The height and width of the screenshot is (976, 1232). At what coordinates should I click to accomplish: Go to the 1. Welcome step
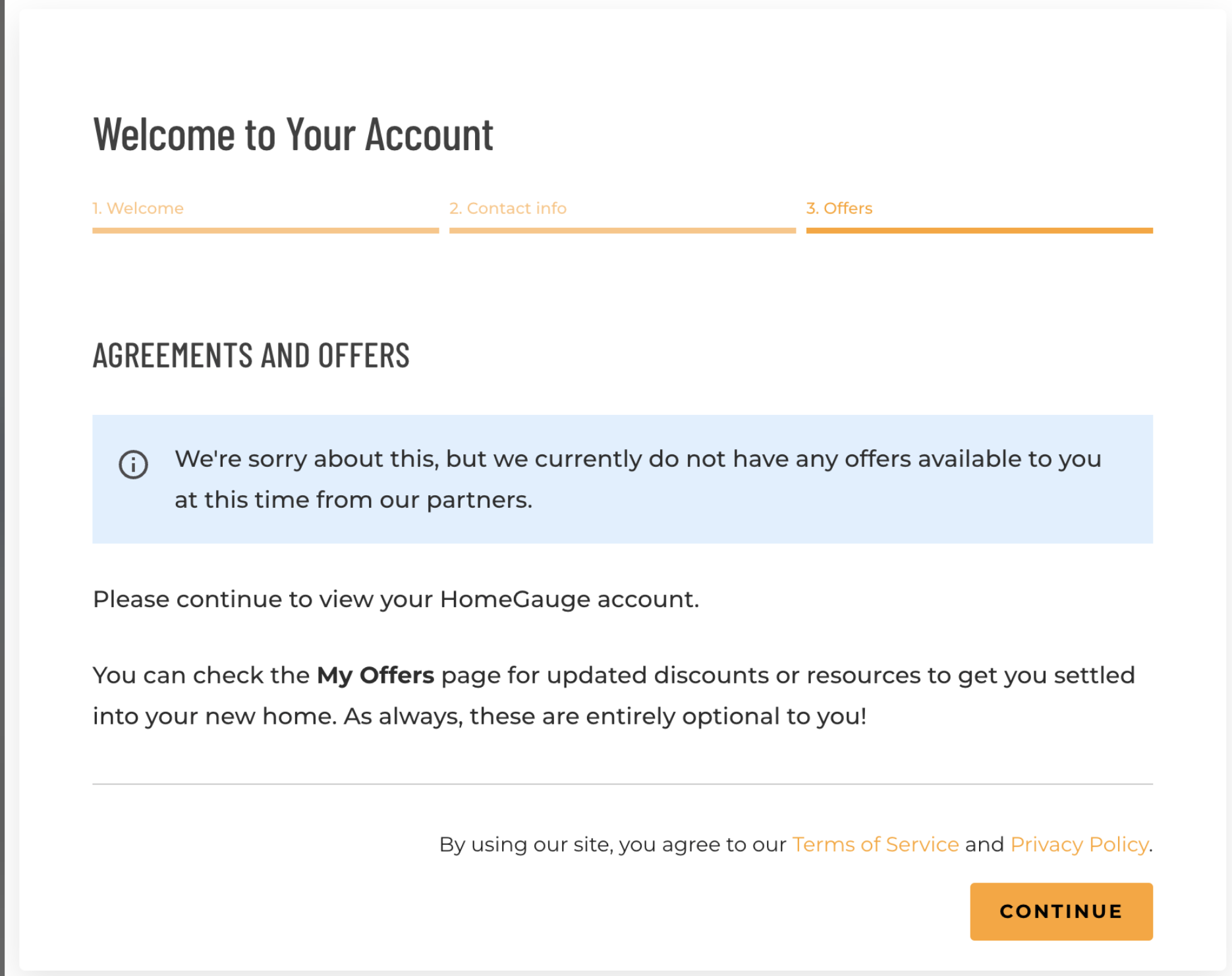pyautogui.click(x=138, y=208)
